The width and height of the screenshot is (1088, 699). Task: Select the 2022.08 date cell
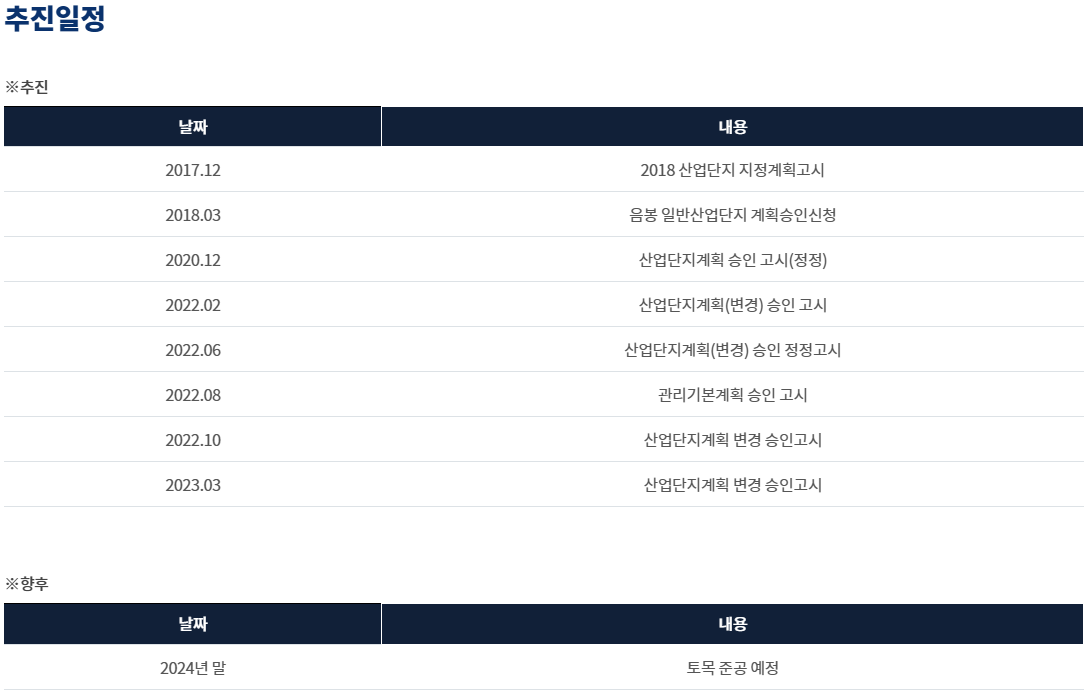193,395
